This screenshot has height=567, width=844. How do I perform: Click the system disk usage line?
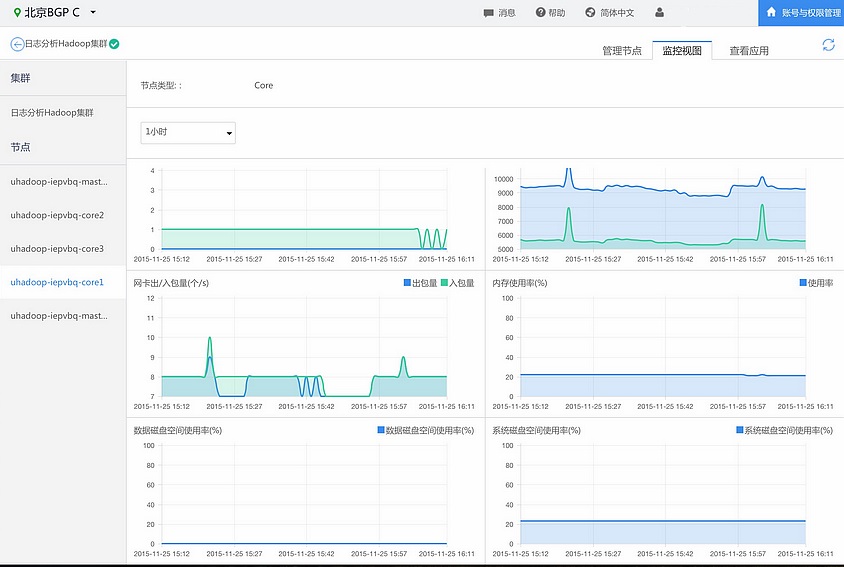pos(663,521)
